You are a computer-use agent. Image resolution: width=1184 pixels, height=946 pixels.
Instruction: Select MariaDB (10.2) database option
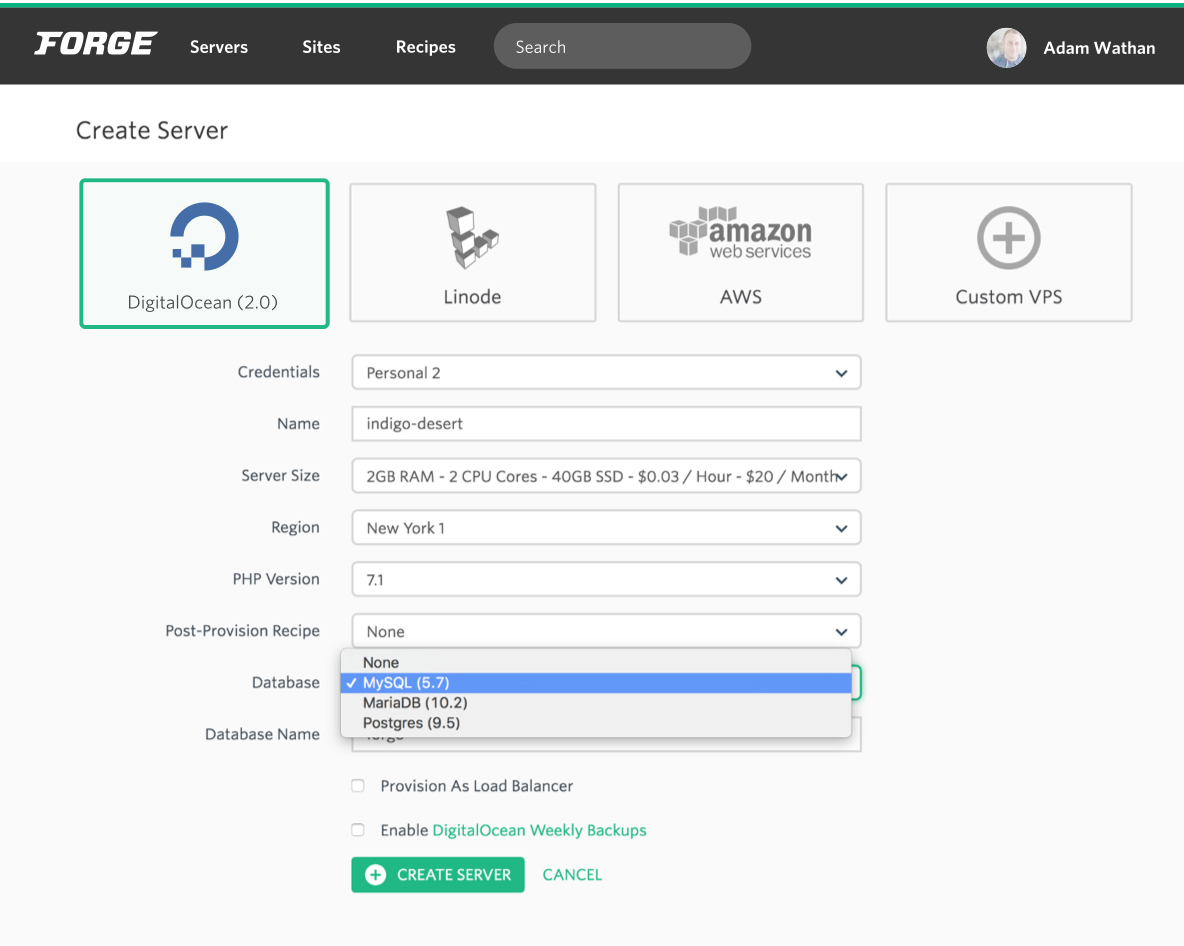point(596,703)
